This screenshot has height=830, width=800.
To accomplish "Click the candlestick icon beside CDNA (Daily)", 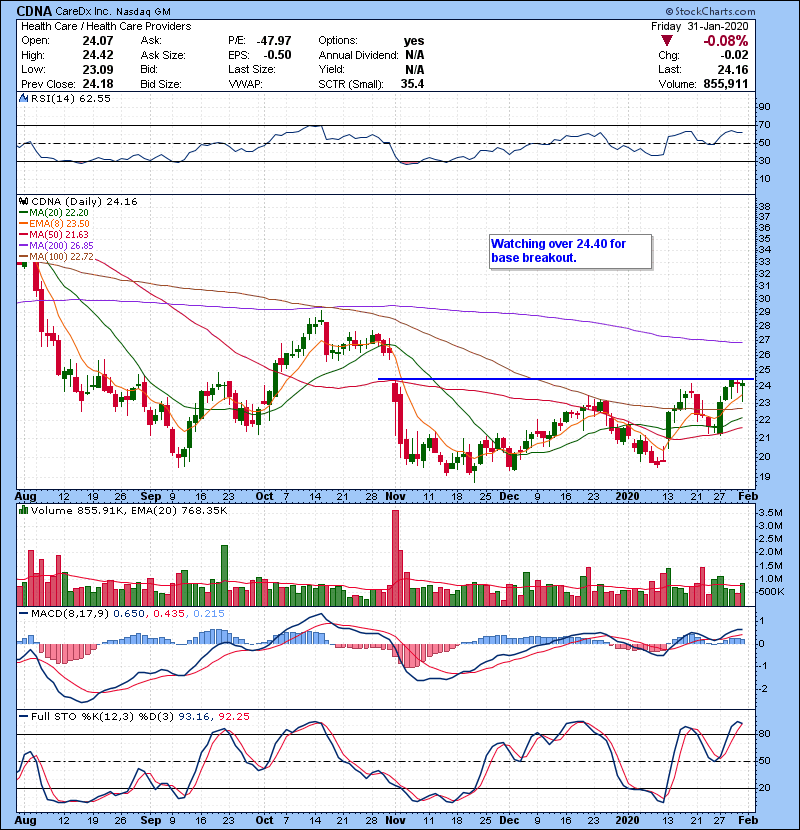I will [x=23, y=202].
